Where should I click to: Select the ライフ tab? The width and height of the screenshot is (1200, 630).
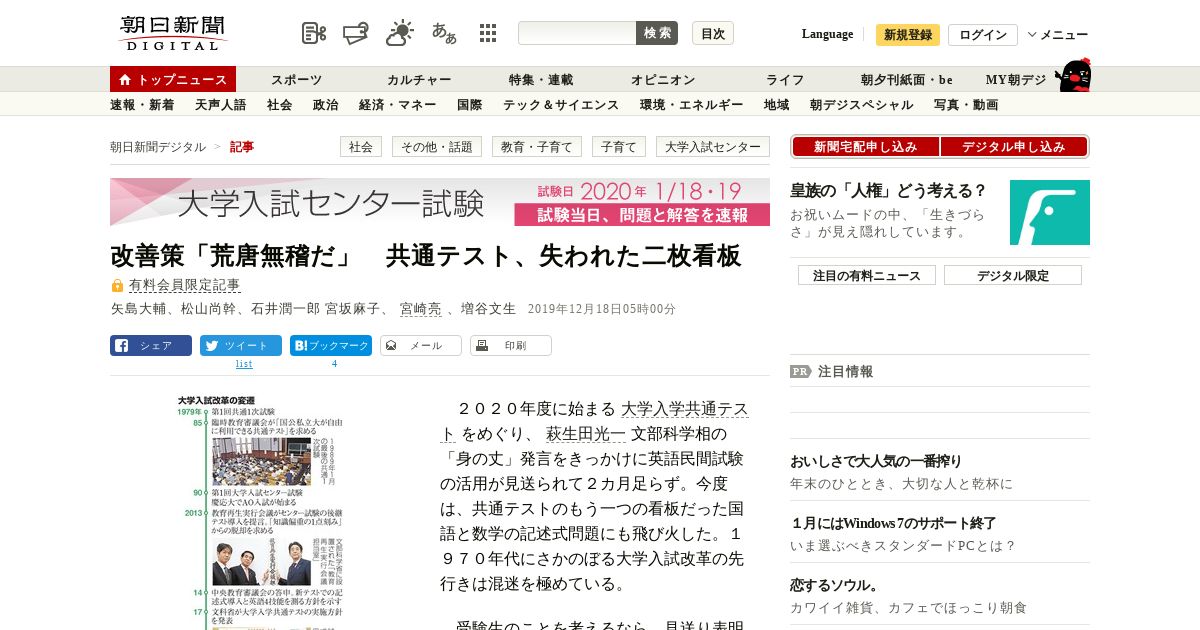(785, 80)
